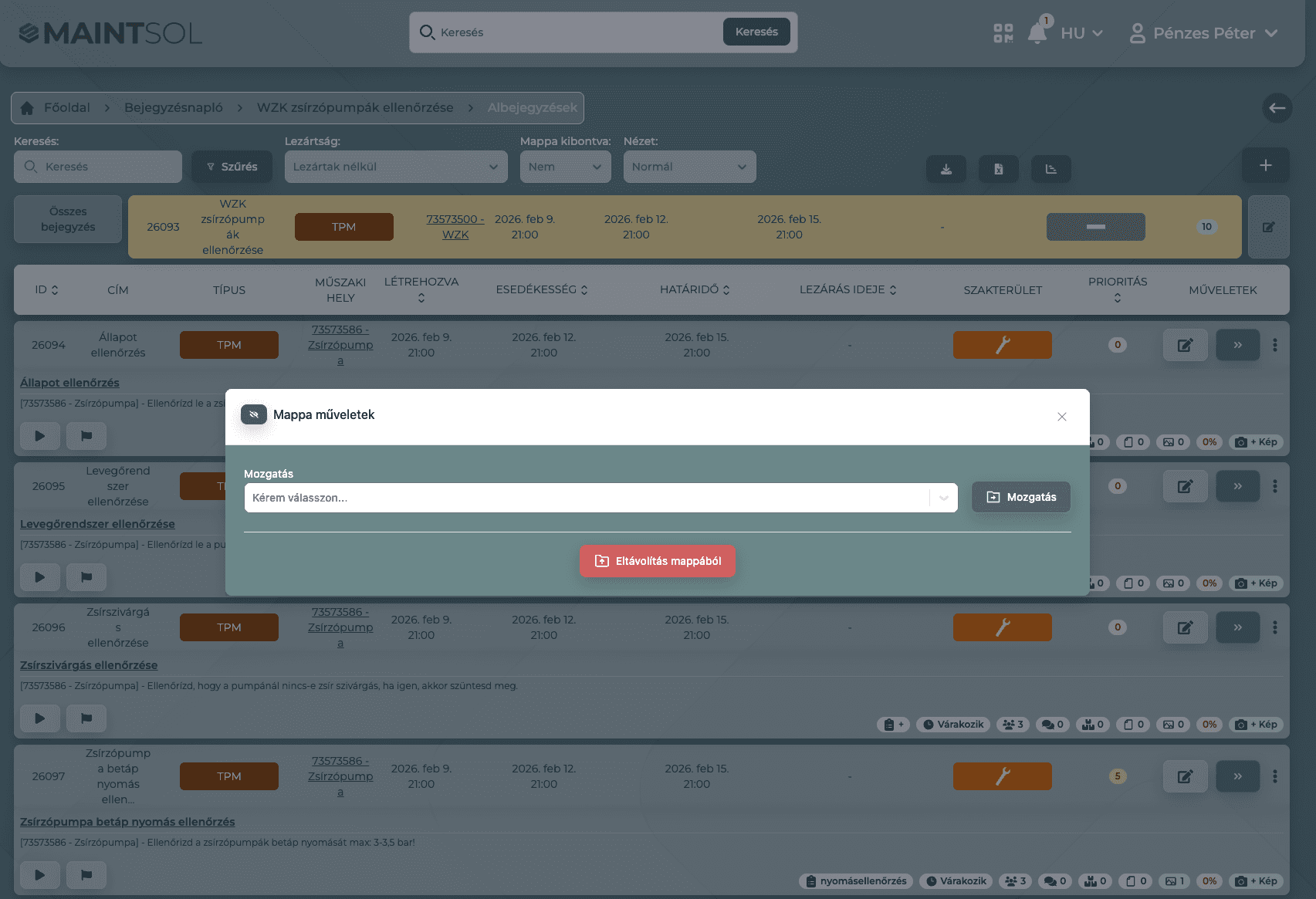Close the Mappa műveletek dialog

click(x=1061, y=417)
